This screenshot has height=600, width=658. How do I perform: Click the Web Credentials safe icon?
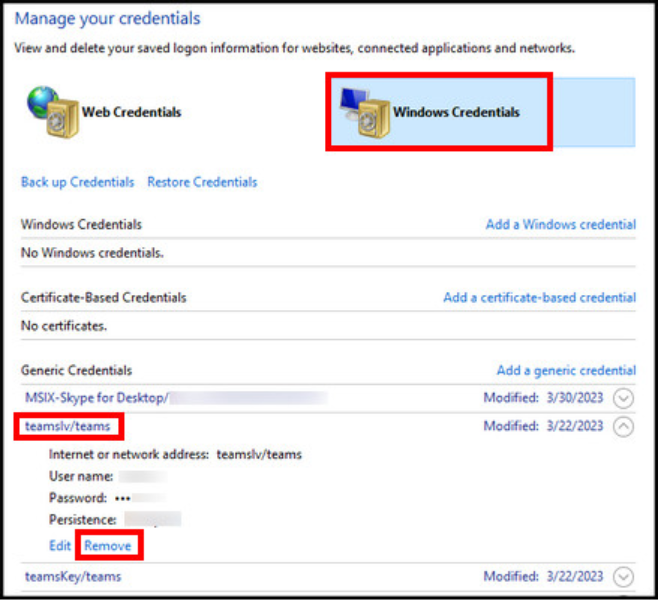(x=53, y=112)
